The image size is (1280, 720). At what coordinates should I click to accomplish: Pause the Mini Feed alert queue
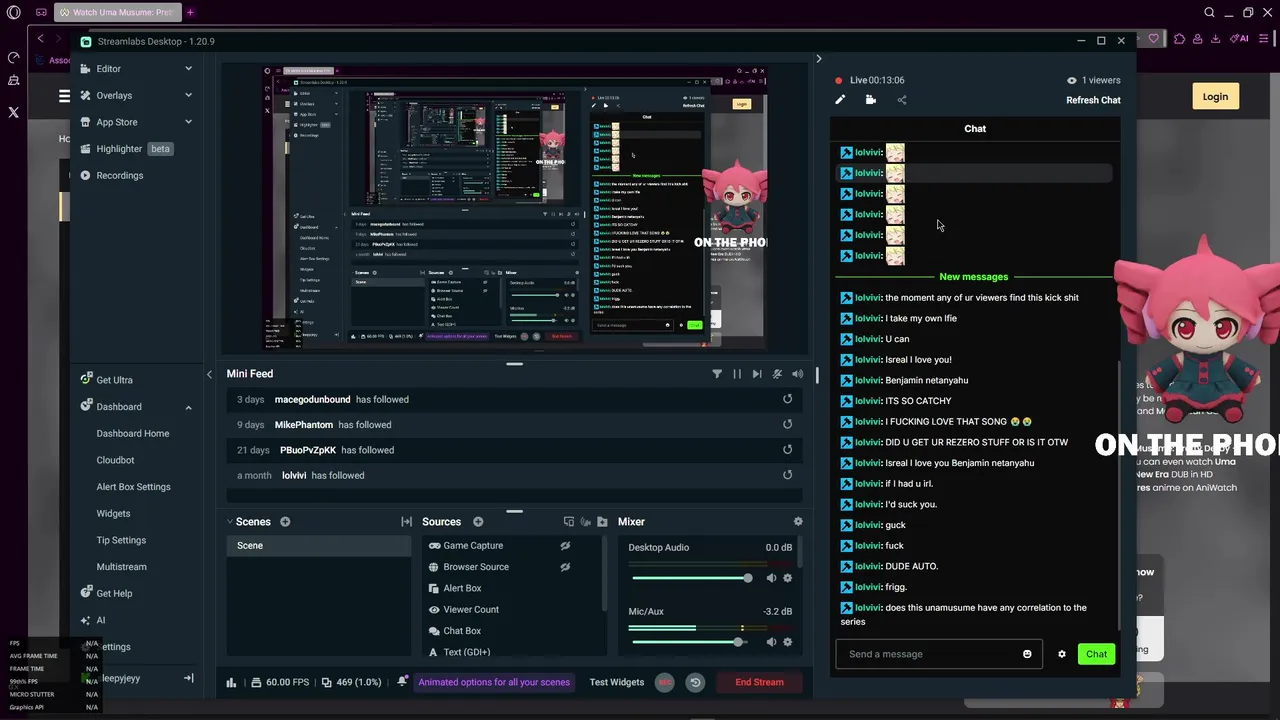[737, 374]
